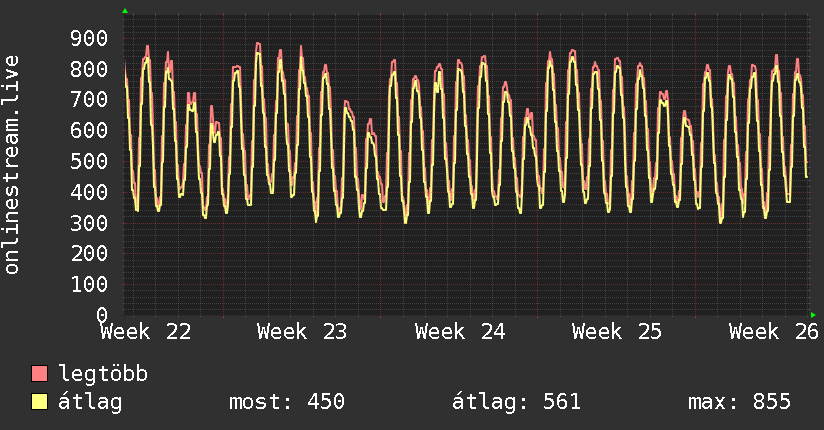Screen dimensions: 824x430
Task: Click the yellow átlag legend swatch
Action: [x=39, y=401]
